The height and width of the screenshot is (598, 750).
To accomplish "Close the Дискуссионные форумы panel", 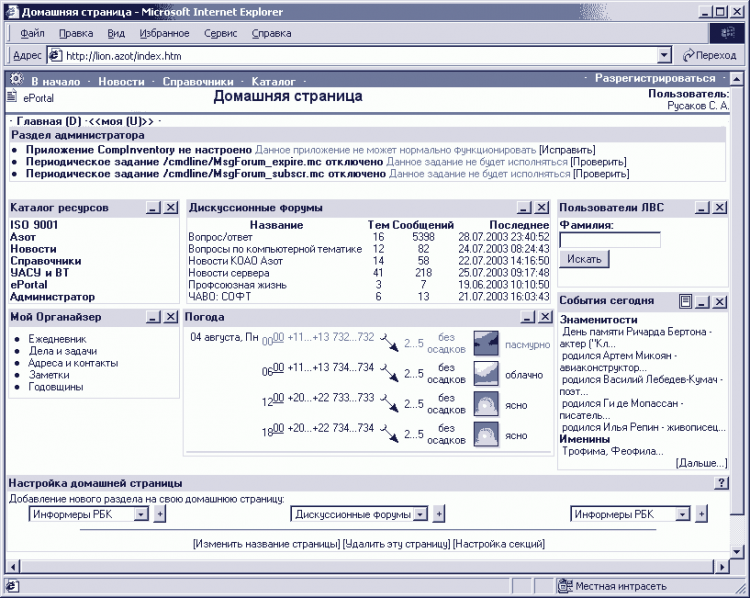I will pyautogui.click(x=541, y=208).
